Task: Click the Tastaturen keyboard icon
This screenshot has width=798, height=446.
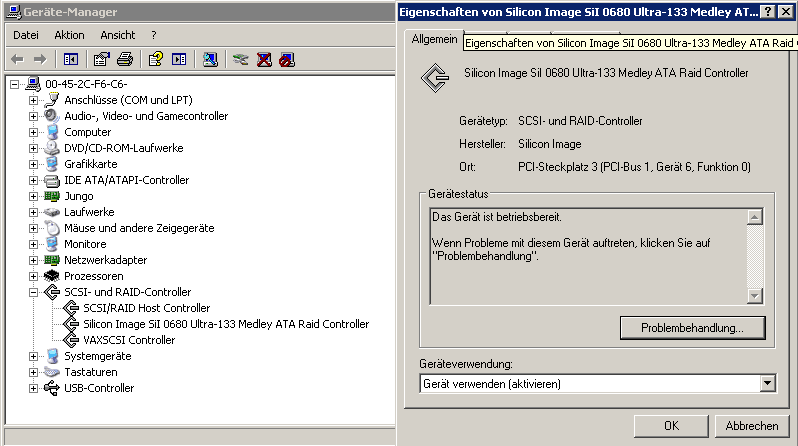Action: pyautogui.click(x=52, y=372)
